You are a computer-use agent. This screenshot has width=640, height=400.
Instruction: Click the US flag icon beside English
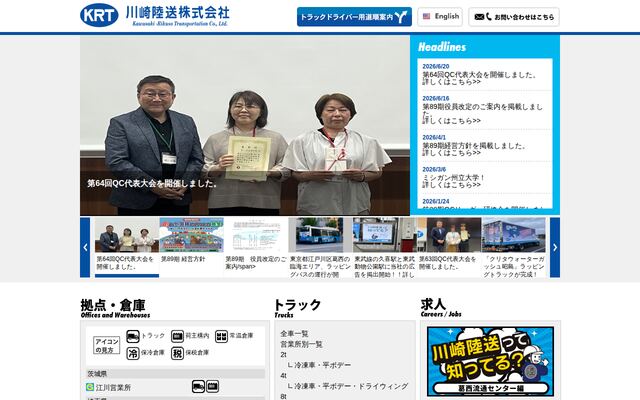[427, 16]
